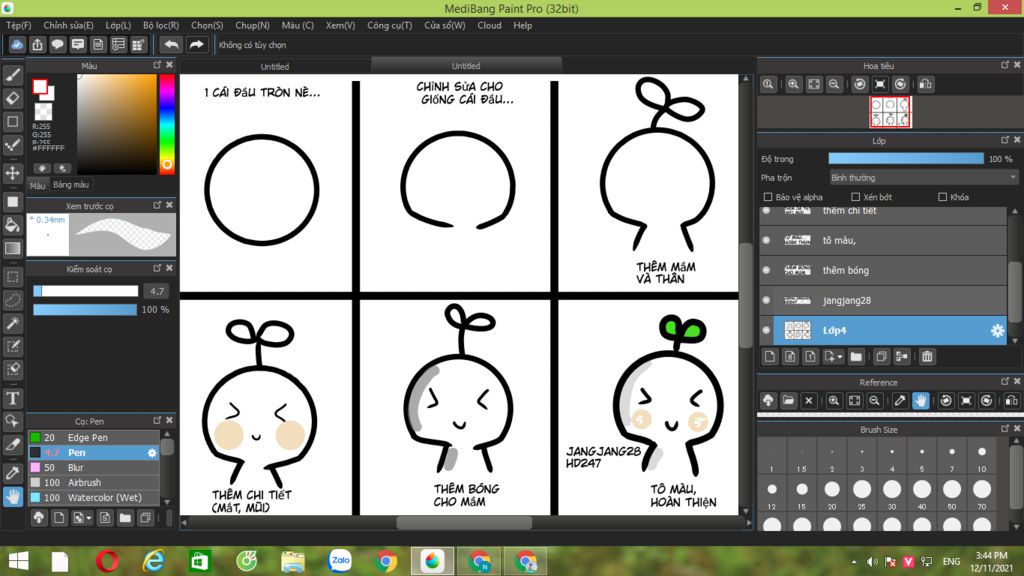The width and height of the screenshot is (1024, 576).
Task: Open Pen brush settings gear
Action: click(x=152, y=453)
